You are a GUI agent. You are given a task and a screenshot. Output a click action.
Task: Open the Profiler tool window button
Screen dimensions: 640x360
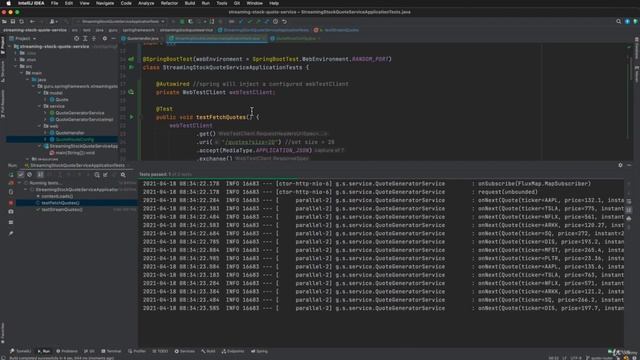click(x=137, y=351)
